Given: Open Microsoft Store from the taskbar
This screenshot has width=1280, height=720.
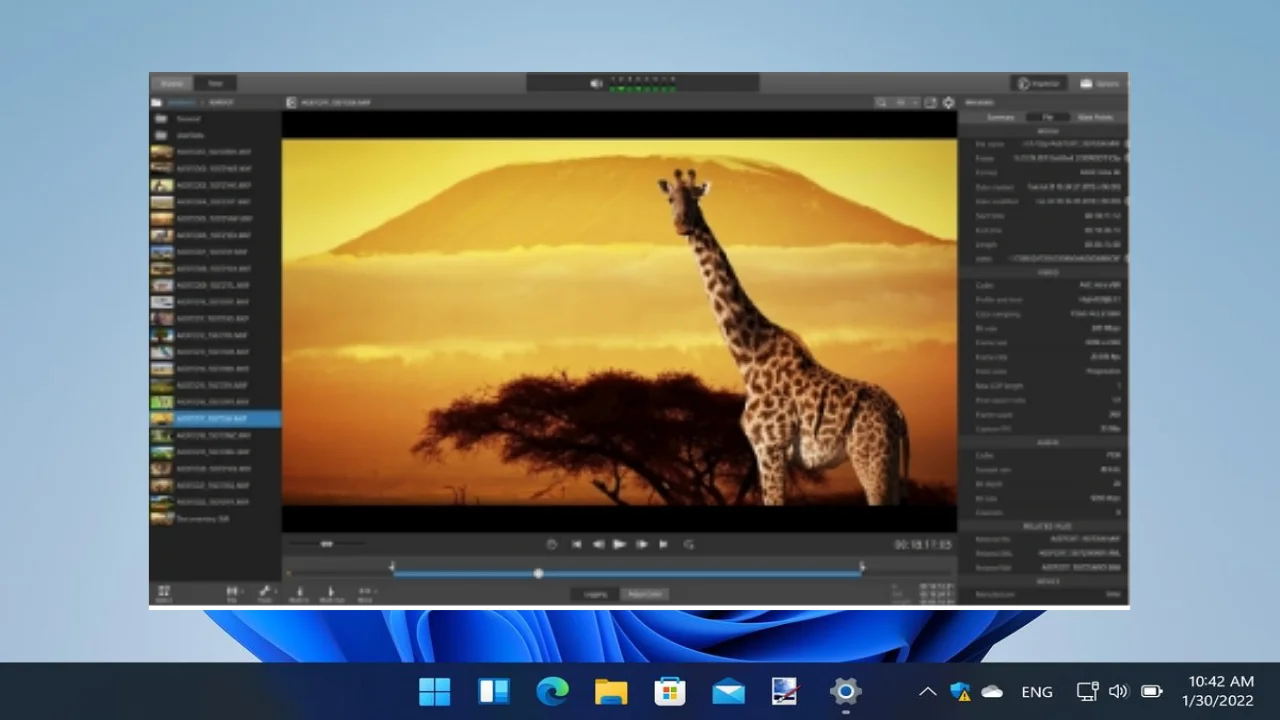Looking at the screenshot, I should (x=670, y=691).
